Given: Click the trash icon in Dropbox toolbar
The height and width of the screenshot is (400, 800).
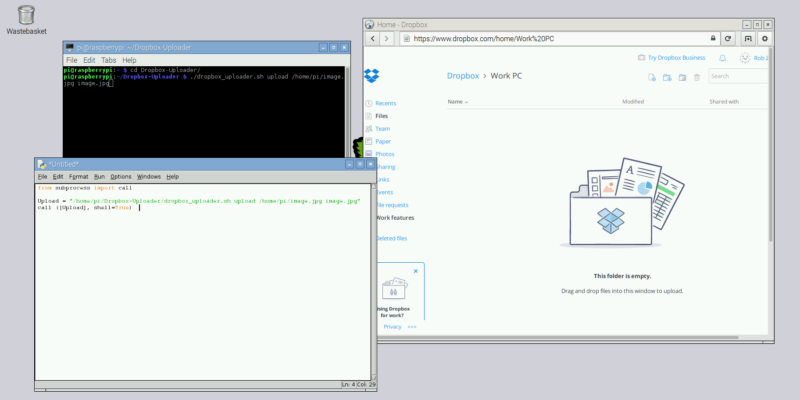Looking at the screenshot, I should point(697,78).
